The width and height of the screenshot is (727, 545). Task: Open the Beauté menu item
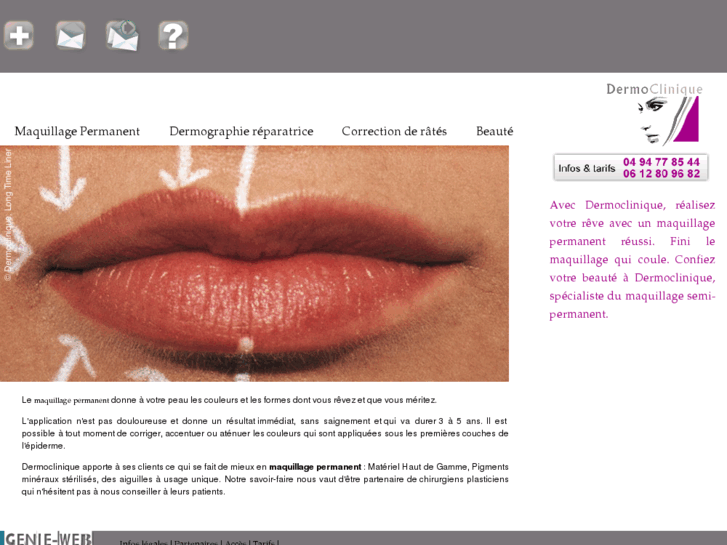[x=495, y=131]
